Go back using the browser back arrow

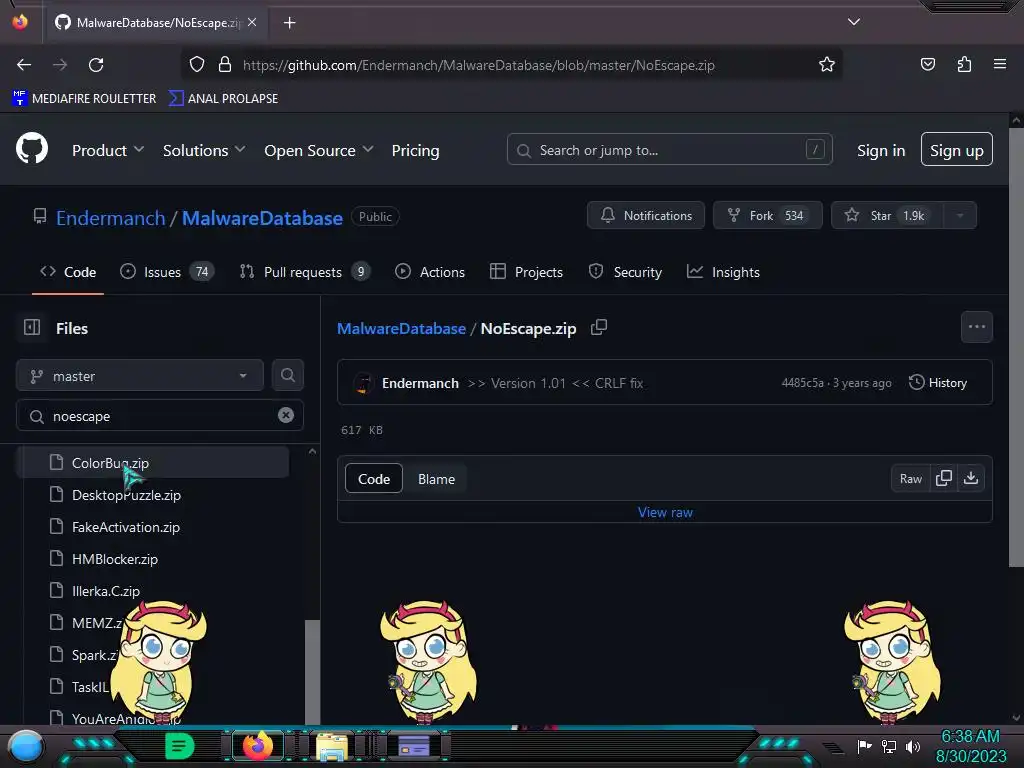[x=24, y=65]
